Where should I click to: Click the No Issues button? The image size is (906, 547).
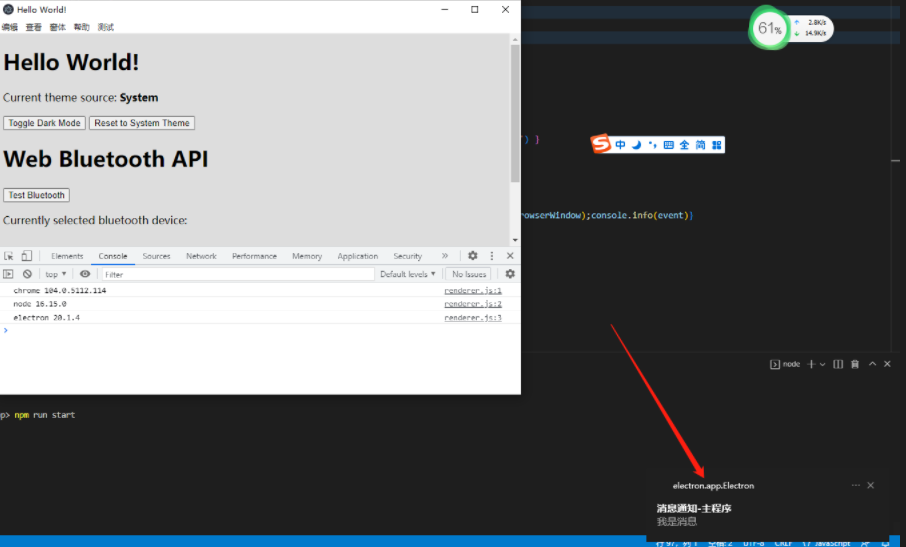469,274
